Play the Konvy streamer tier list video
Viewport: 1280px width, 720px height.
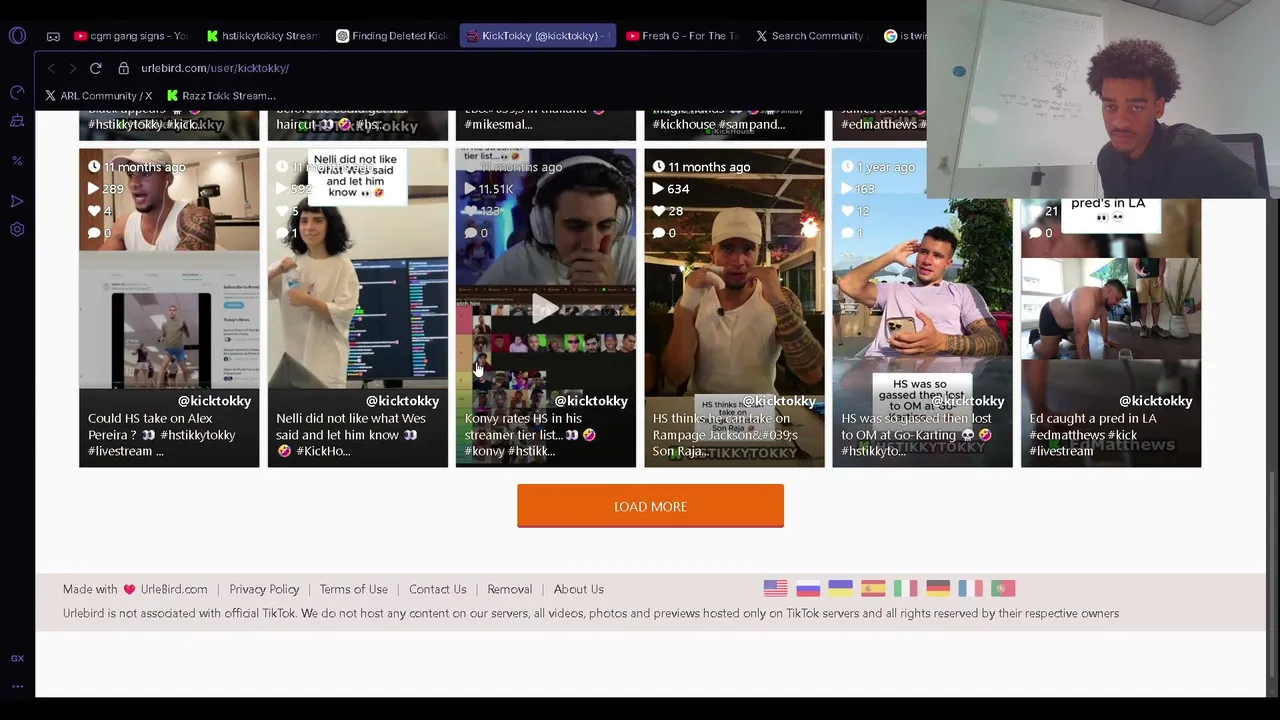pyautogui.click(x=546, y=308)
